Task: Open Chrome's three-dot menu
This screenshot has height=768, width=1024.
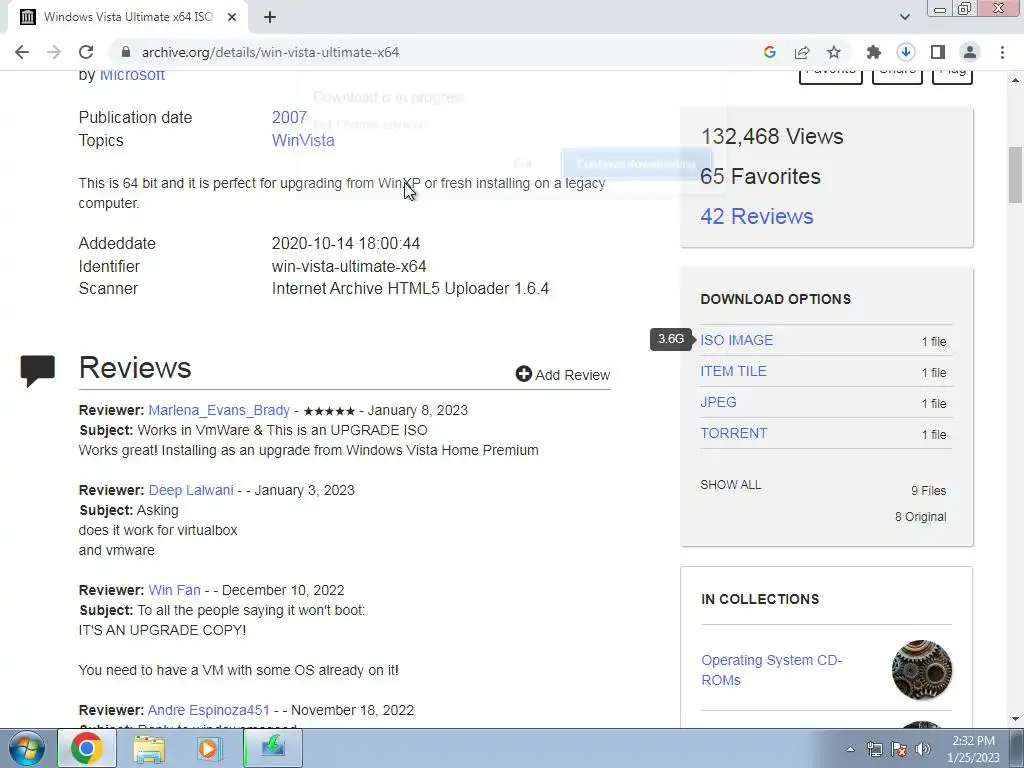Action: click(x=1002, y=52)
